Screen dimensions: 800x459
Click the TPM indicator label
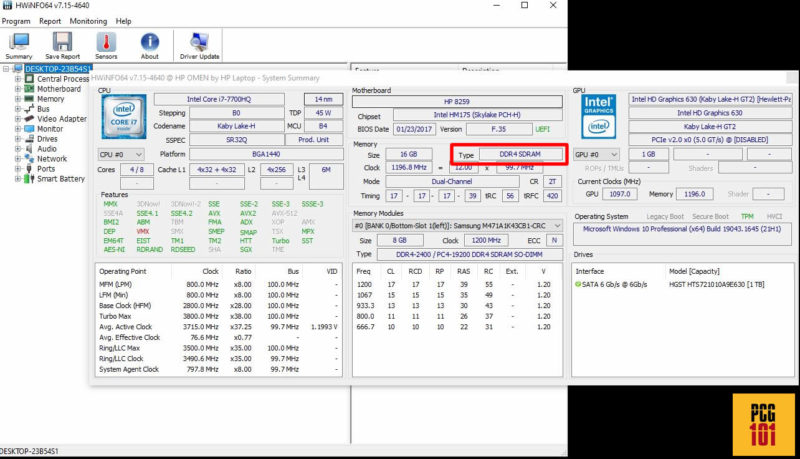click(747, 216)
